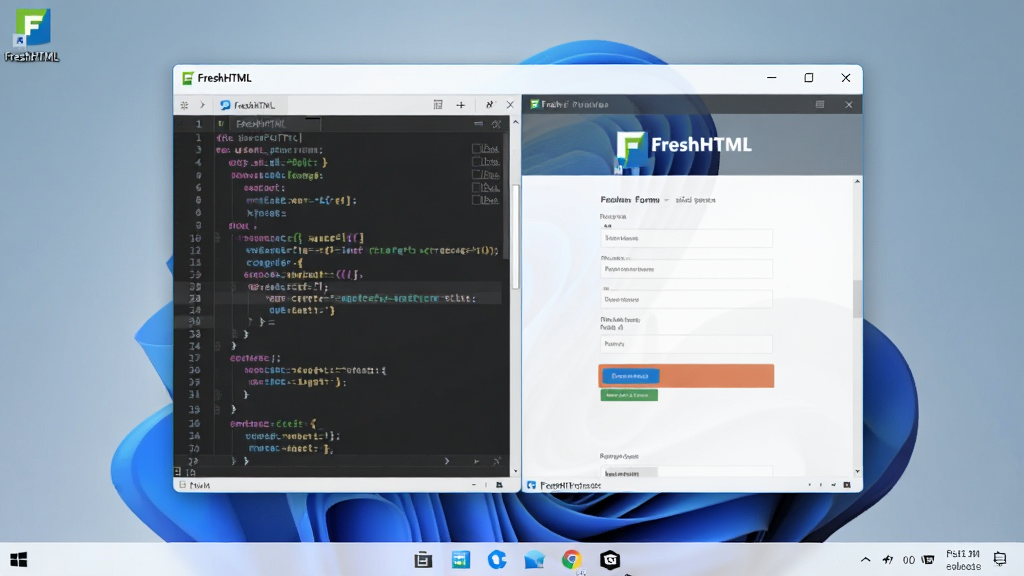Close the editor panel with toolbar X

click(x=510, y=104)
